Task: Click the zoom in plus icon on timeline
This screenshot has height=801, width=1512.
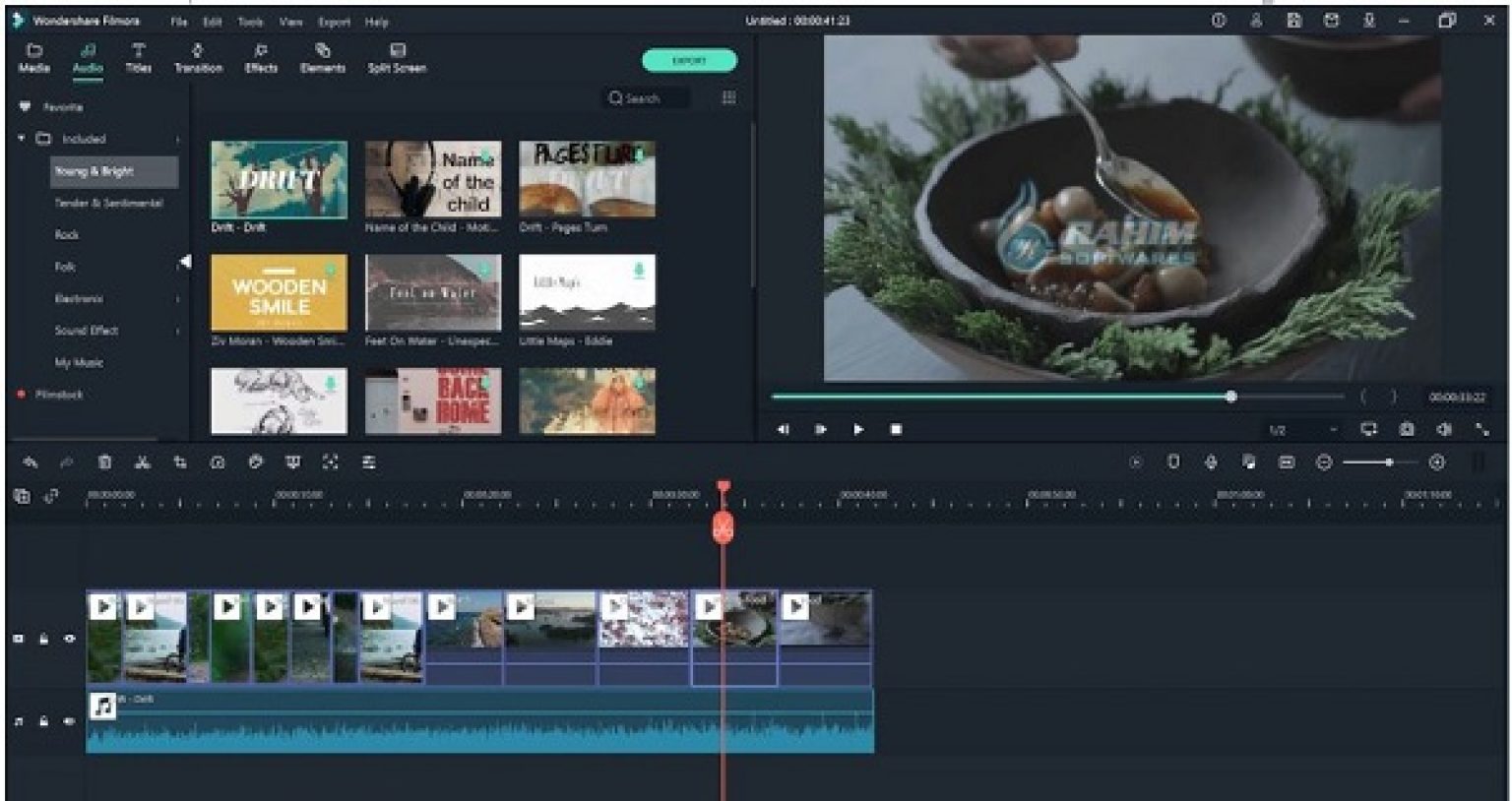Action: click(x=1437, y=462)
